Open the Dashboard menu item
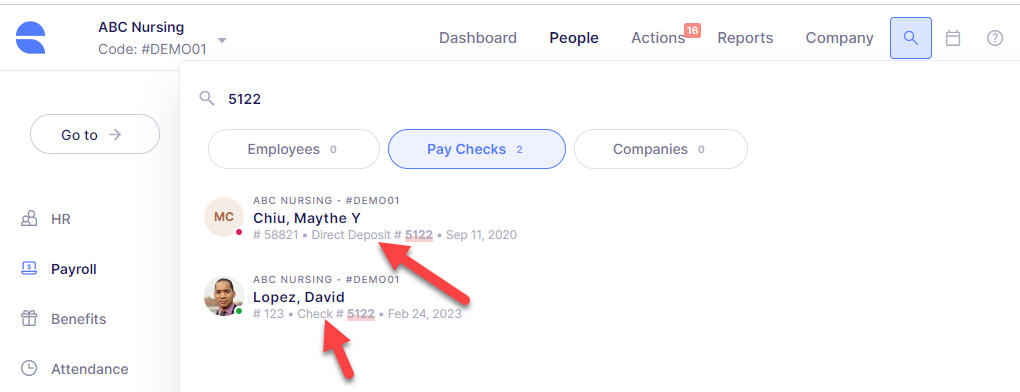 click(478, 38)
